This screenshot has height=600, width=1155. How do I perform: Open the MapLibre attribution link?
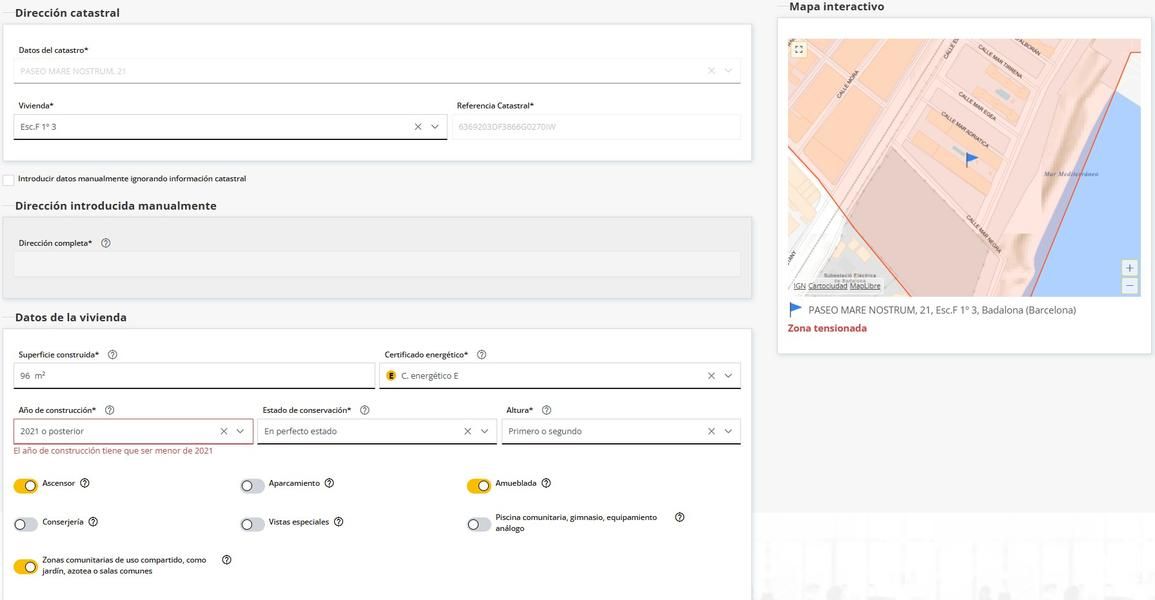pyautogui.click(x=865, y=286)
